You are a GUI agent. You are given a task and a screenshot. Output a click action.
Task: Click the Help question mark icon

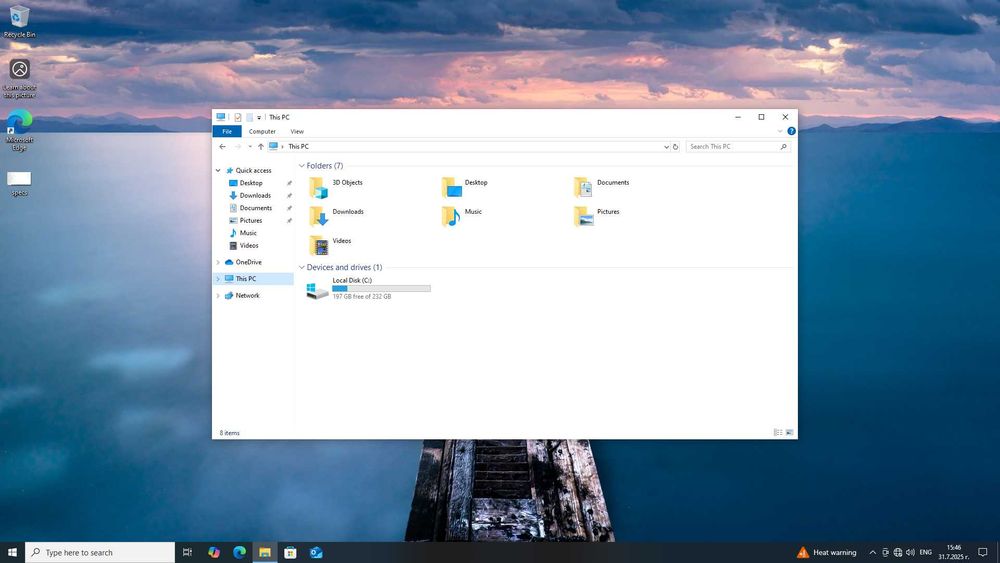click(791, 131)
